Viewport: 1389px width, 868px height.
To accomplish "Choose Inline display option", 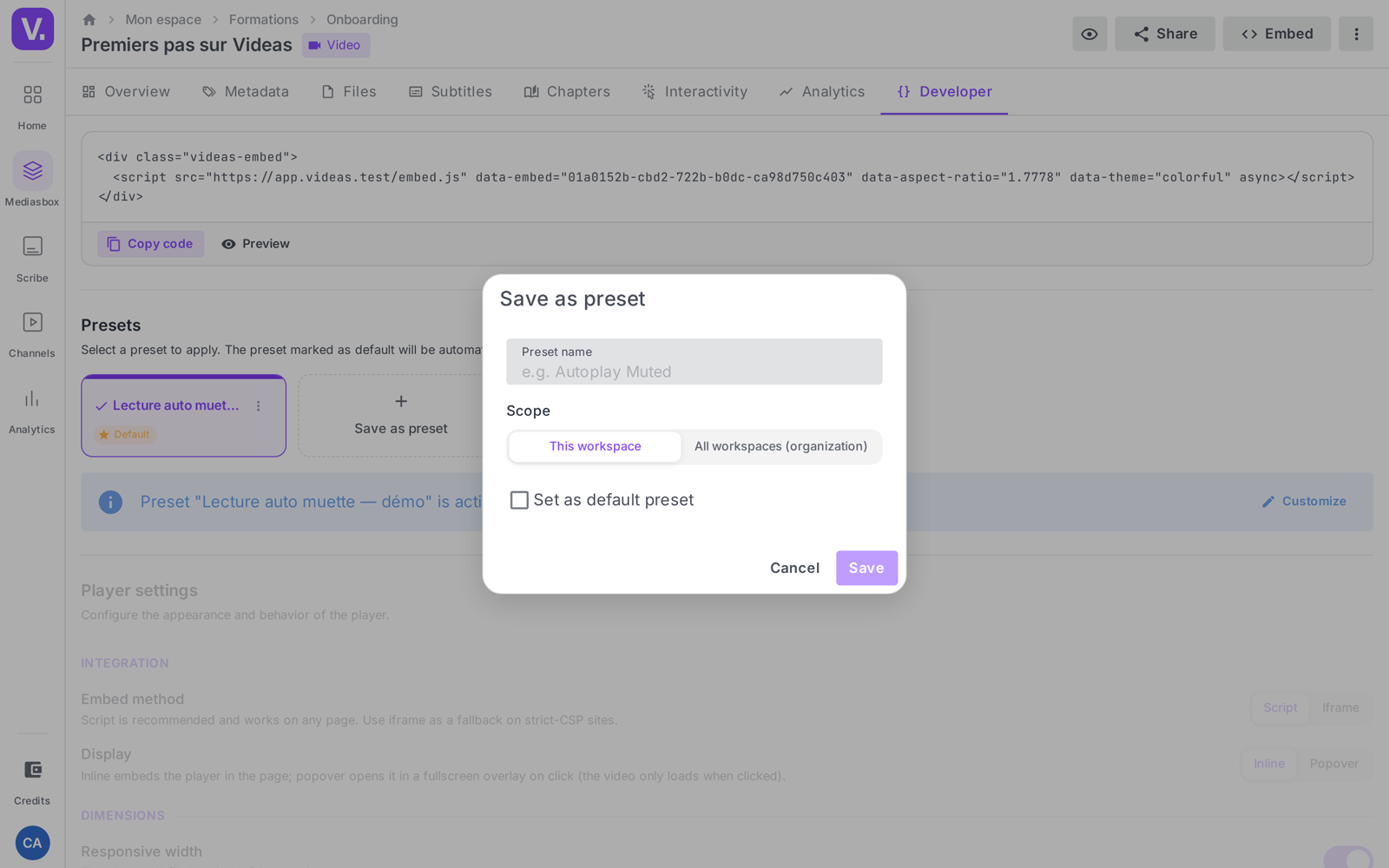I will tap(1269, 764).
